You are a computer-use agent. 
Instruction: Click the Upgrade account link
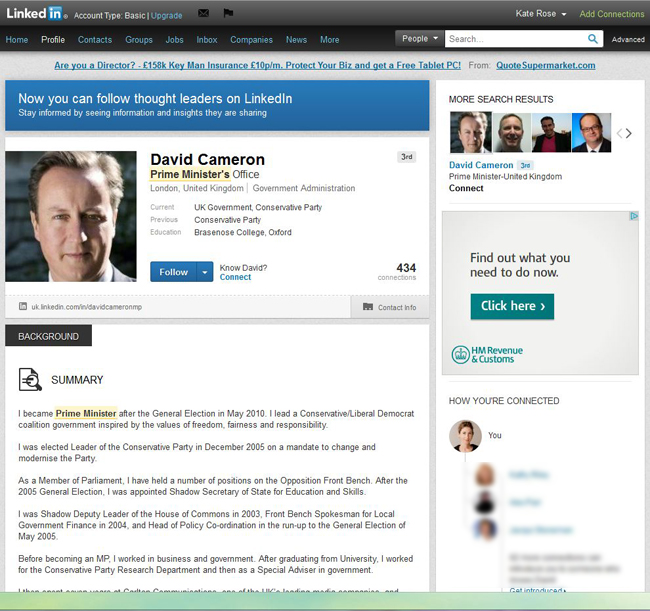167,16
